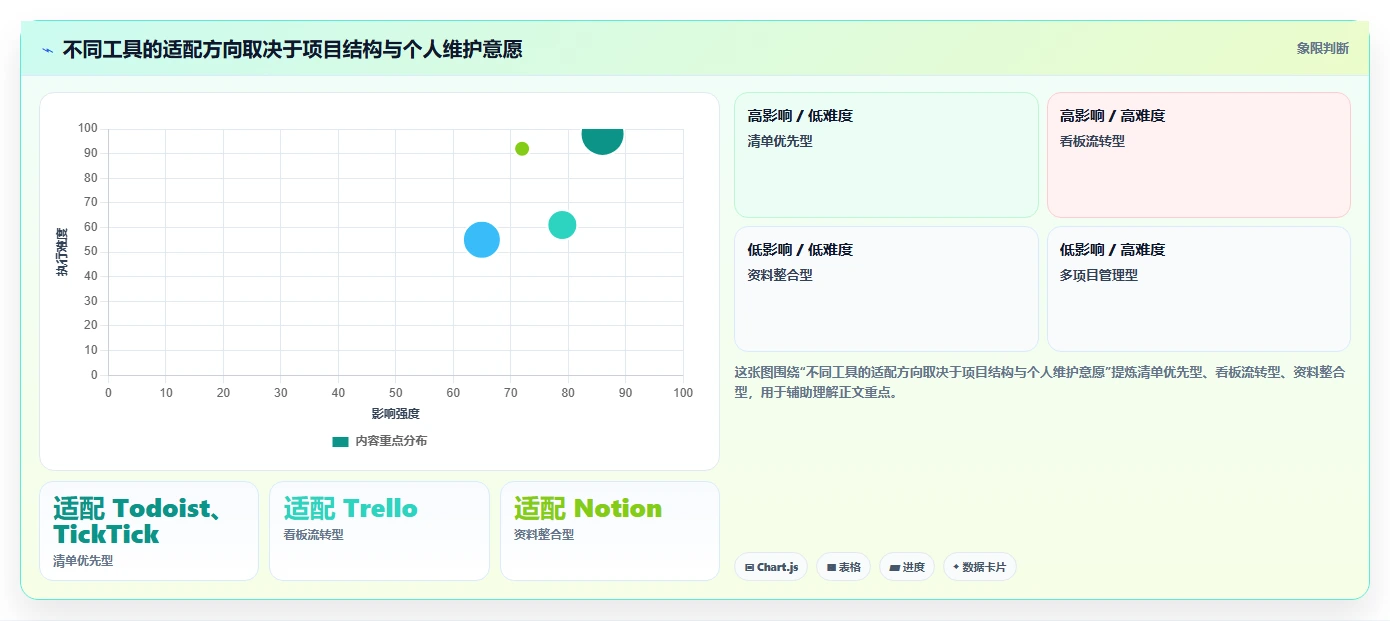This screenshot has height=621, width=1390.
Task: Click the main title heading text
Action: [x=292, y=49]
